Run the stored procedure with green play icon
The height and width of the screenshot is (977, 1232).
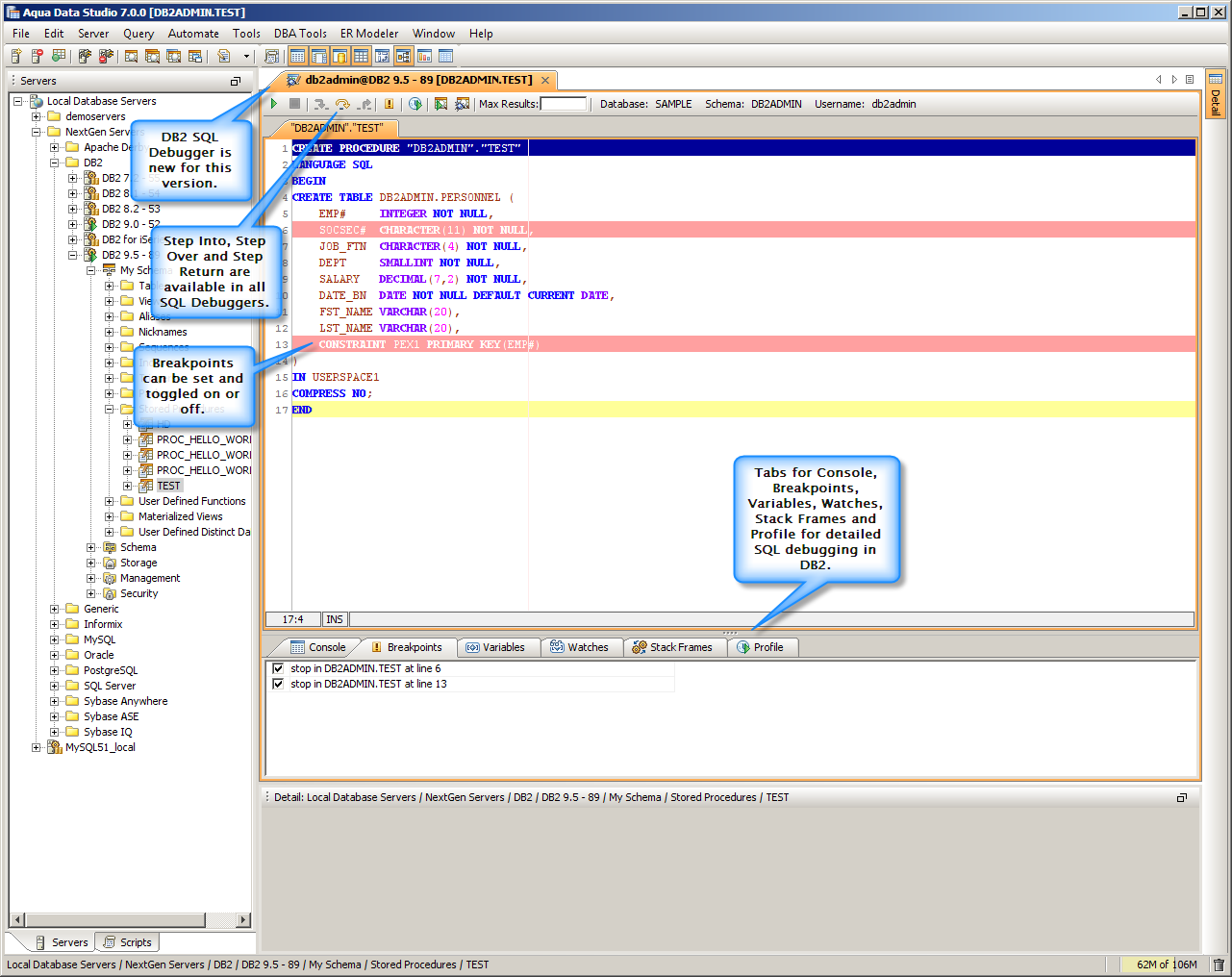point(274,104)
